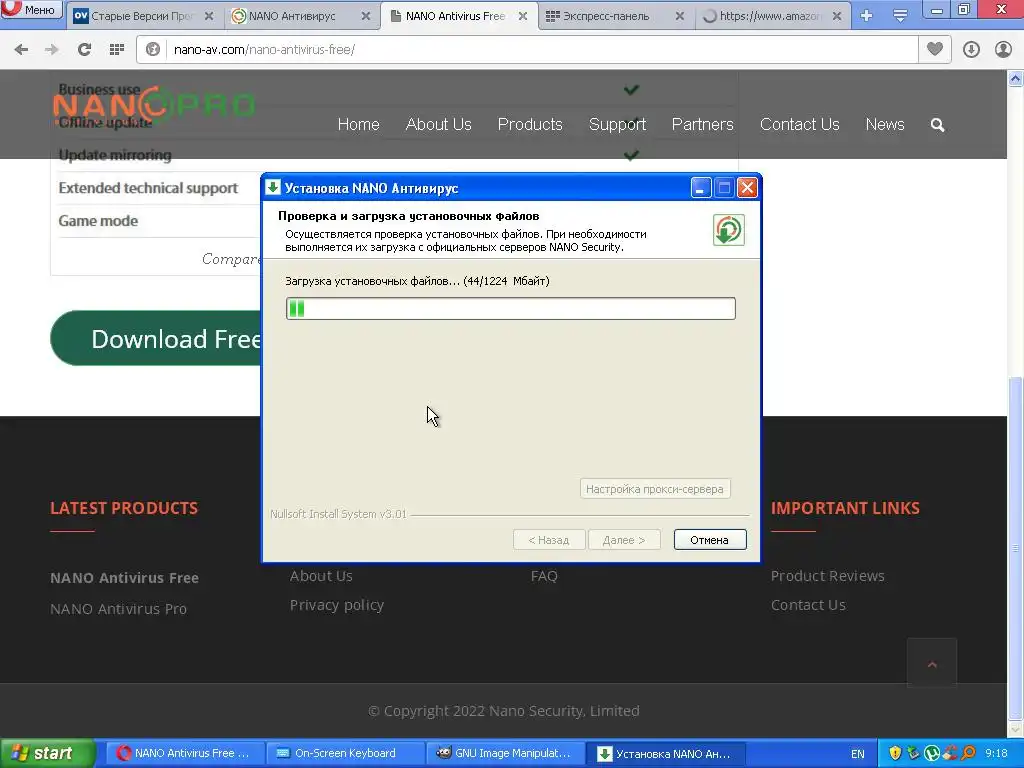Image resolution: width=1024 pixels, height=768 pixels.
Task: Open the footer About Us link
Action: 321,575
